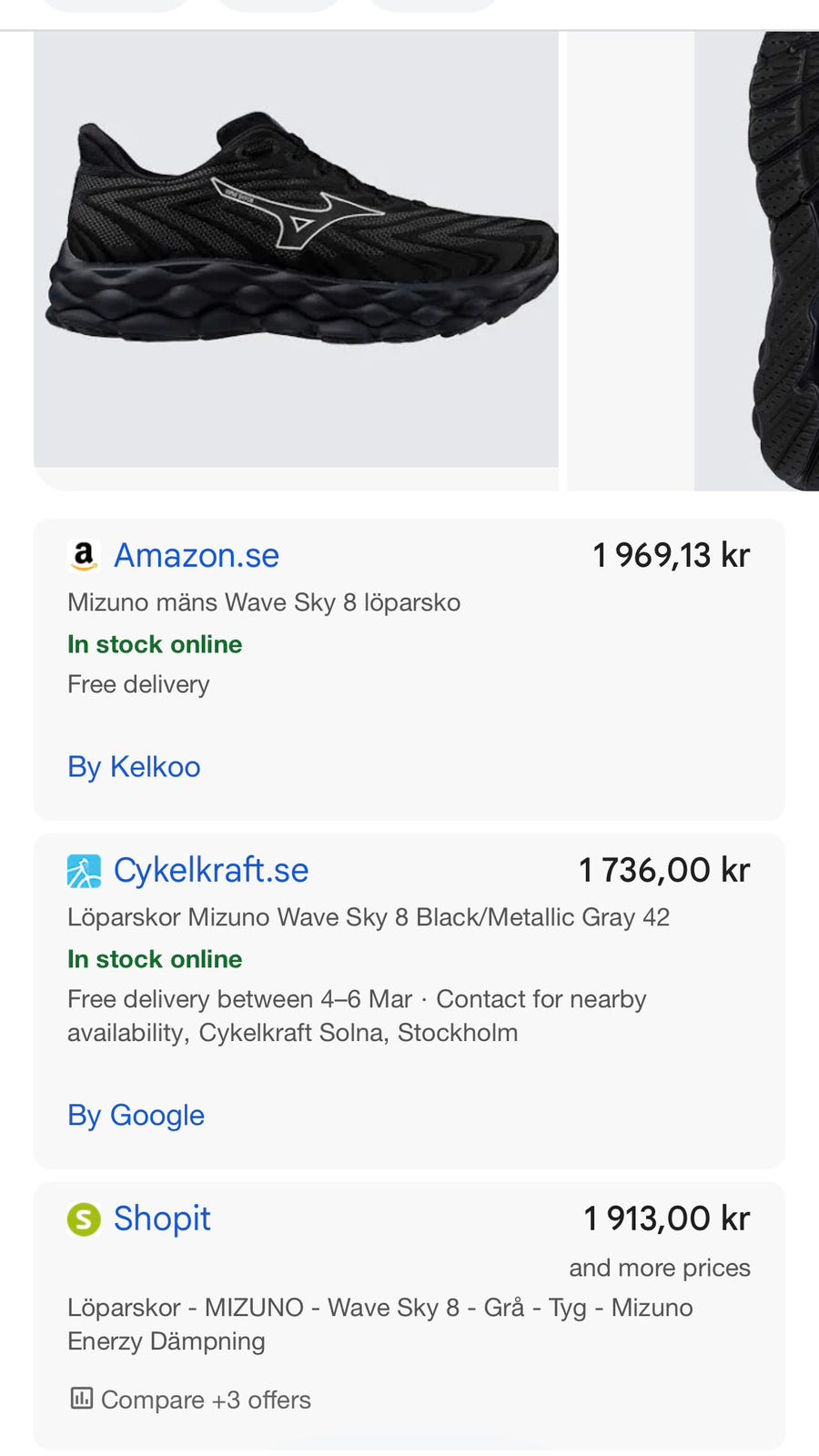Image resolution: width=819 pixels, height=1456 pixels.
Task: Select the 1 969,13 kr Amazon price
Action: coord(671,555)
